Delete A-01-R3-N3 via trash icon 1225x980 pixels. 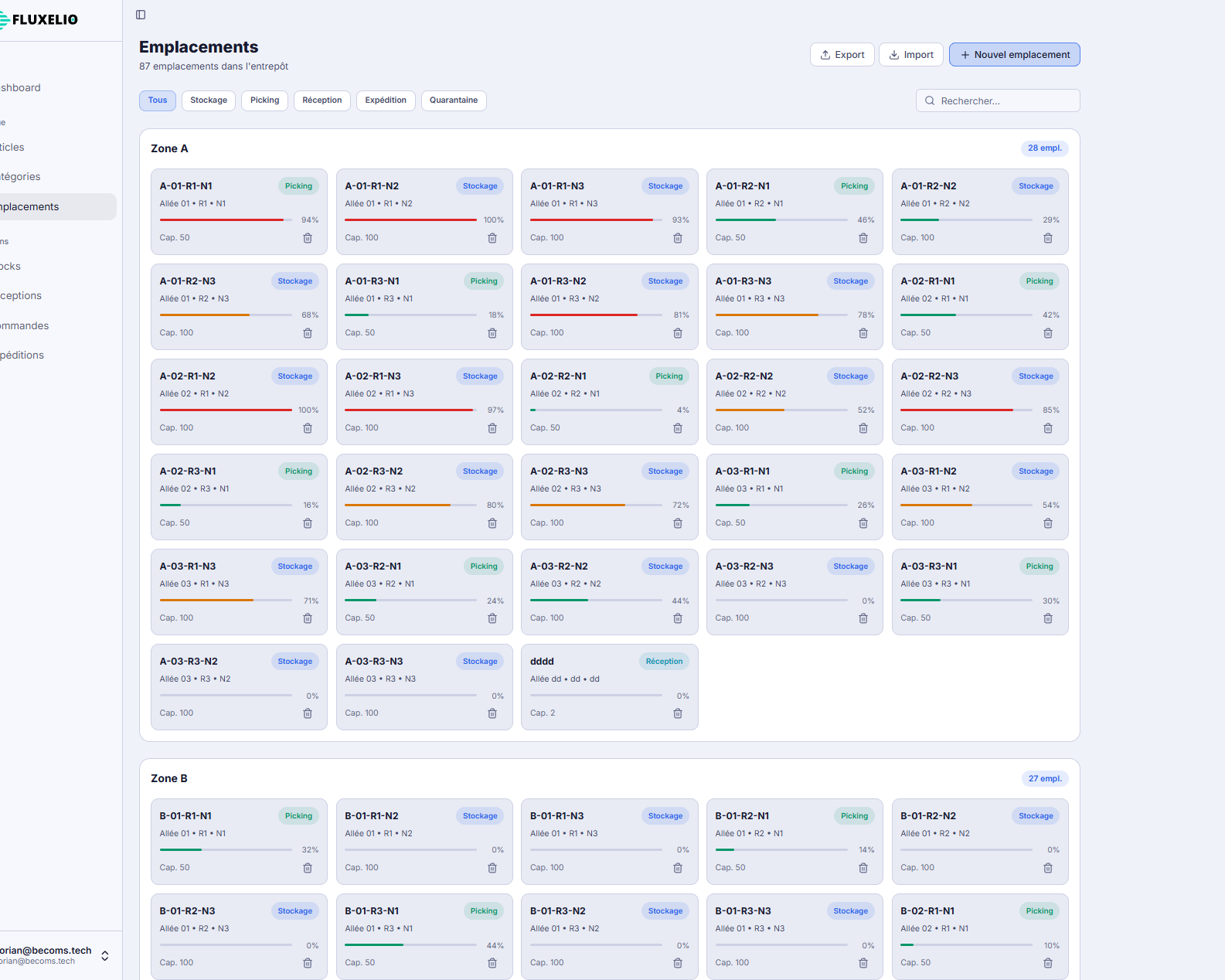863,333
